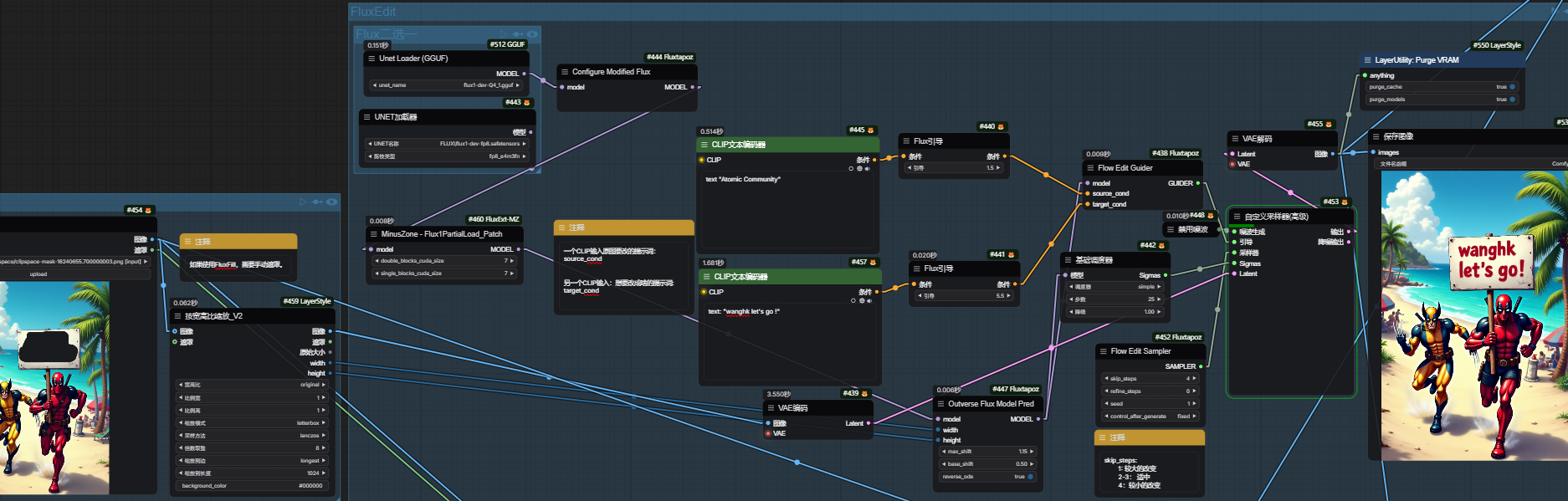The image size is (1568, 501).
Task: Open the 宽高比 original dropdown
Action: pos(252,385)
